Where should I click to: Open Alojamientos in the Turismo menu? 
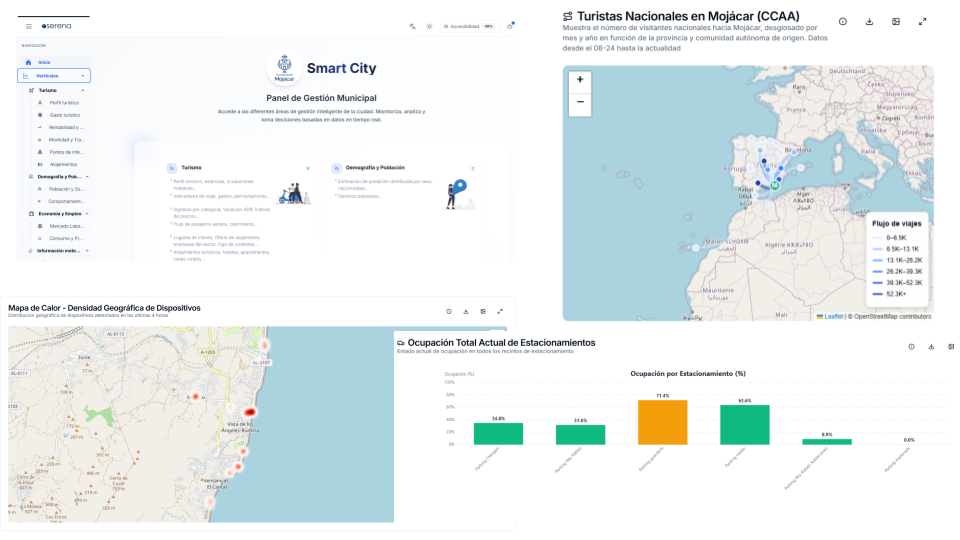point(63,164)
